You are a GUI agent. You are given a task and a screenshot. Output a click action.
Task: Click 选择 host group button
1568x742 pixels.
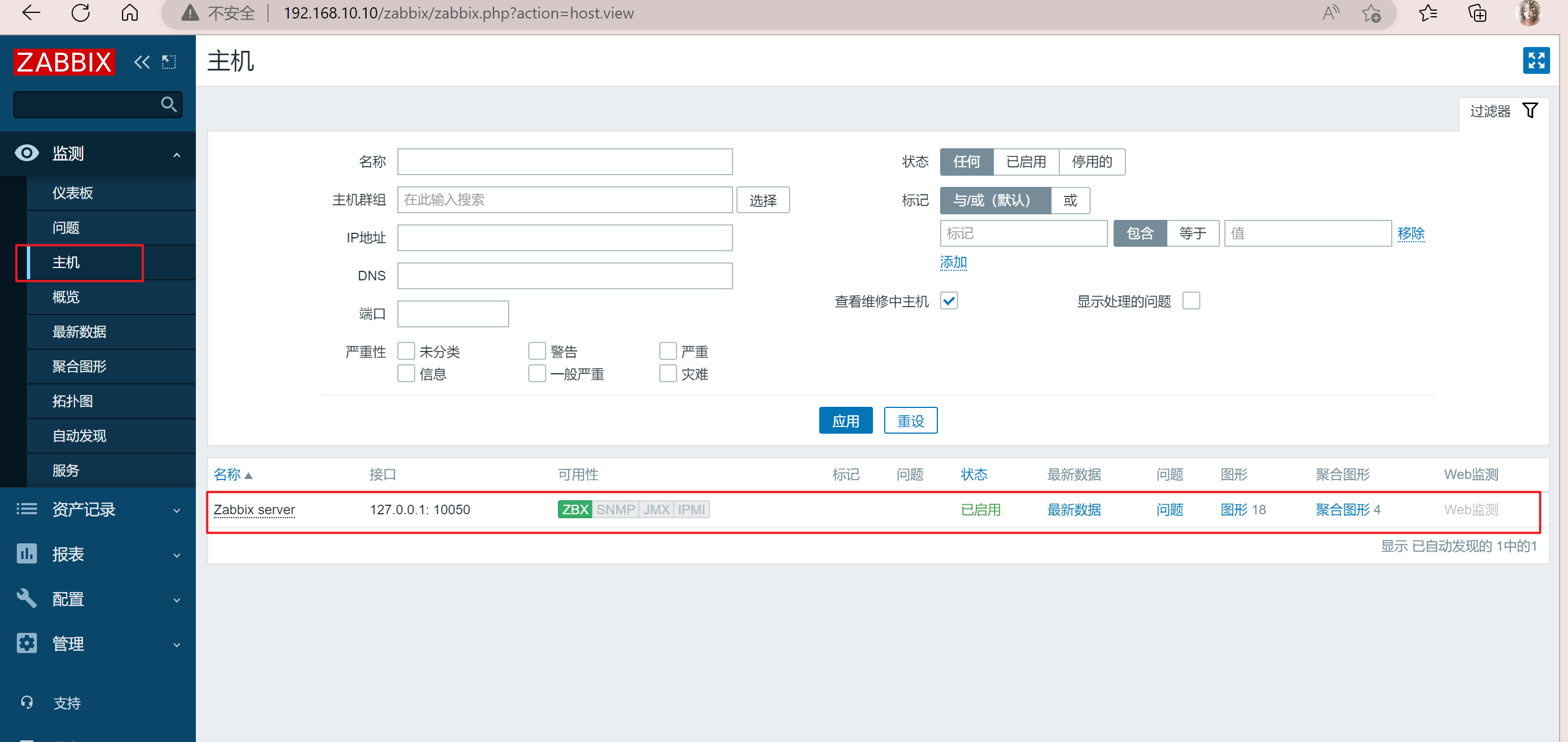[x=763, y=200]
